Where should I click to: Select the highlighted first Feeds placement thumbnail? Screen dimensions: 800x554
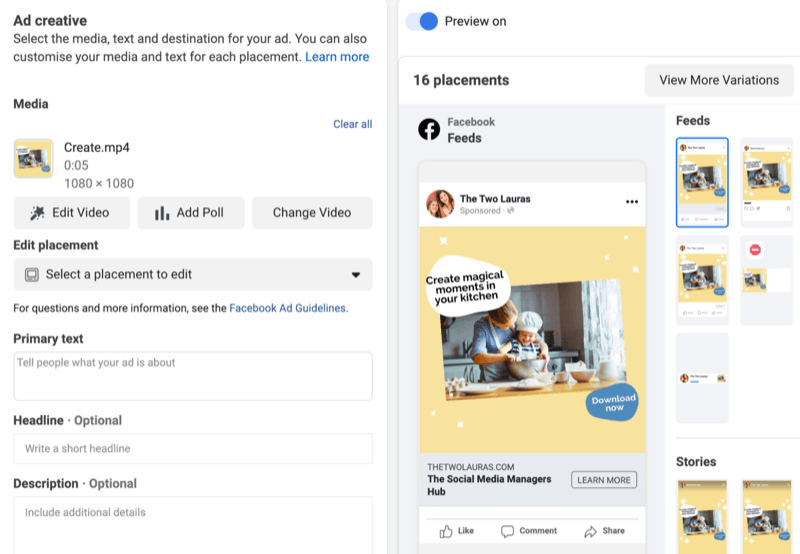(702, 182)
